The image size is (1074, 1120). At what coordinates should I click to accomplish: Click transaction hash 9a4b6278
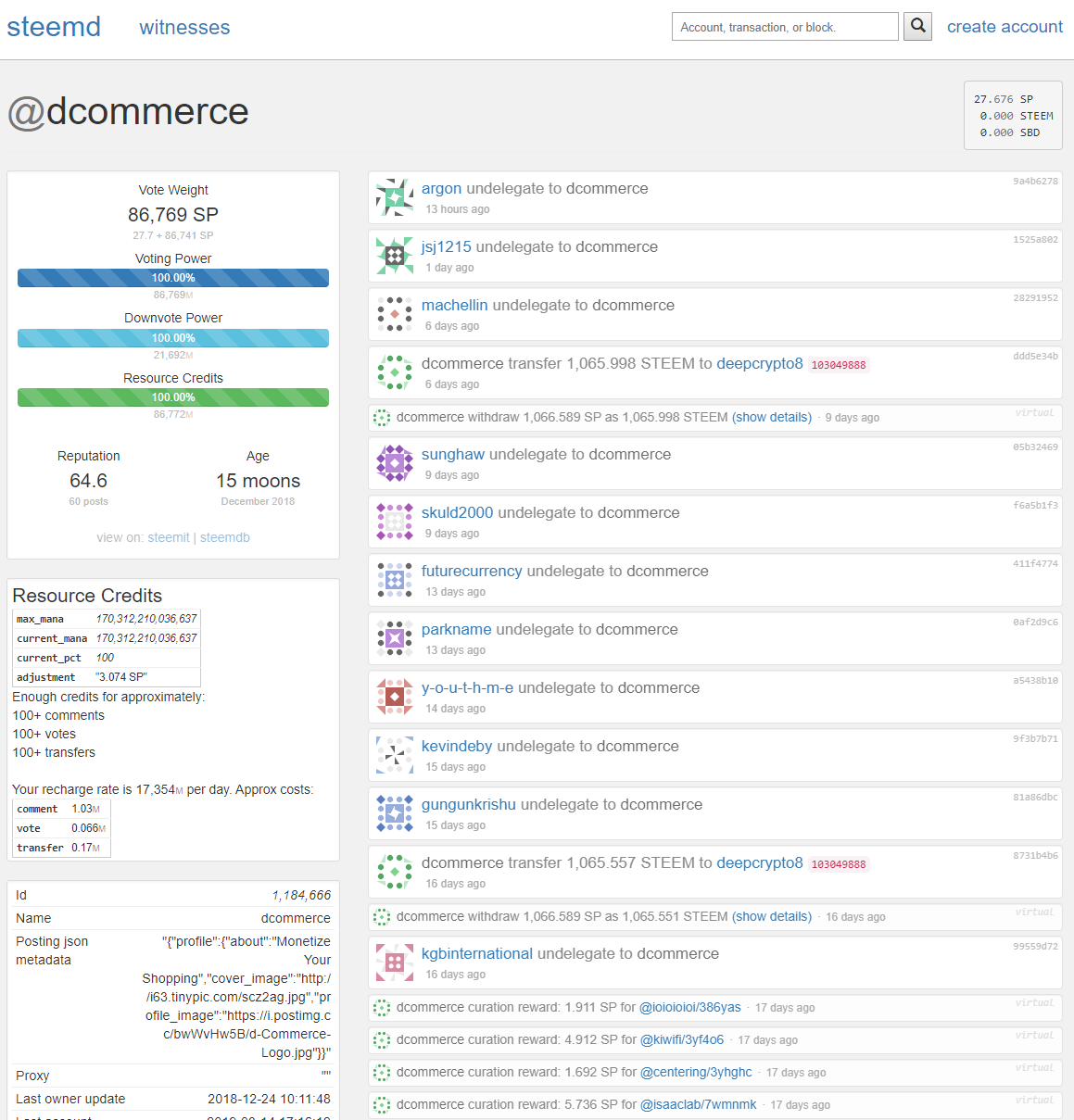click(x=1035, y=182)
